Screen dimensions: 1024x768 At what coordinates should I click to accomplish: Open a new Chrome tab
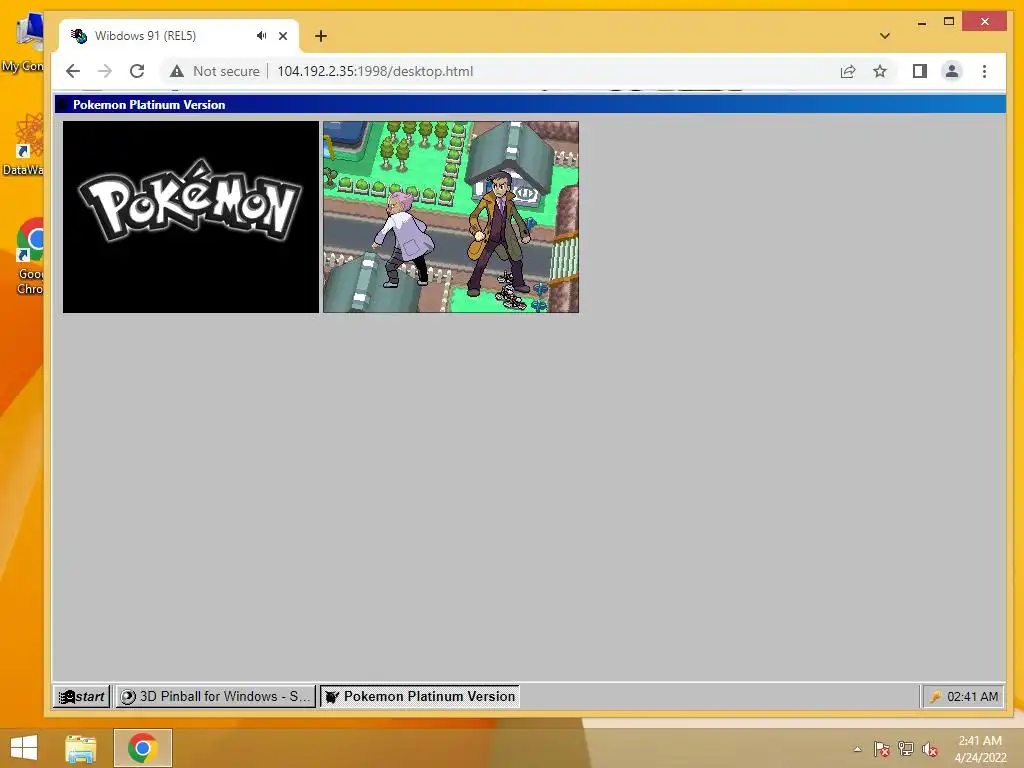321,36
